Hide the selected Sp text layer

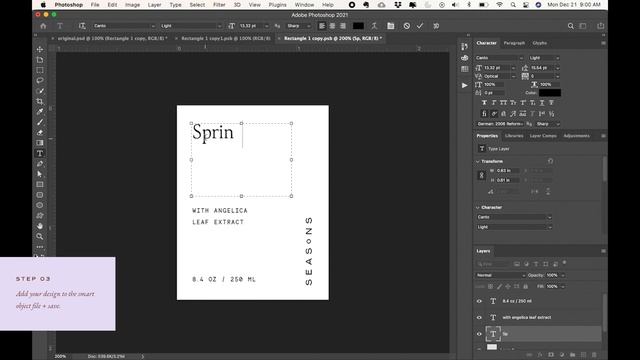pyautogui.click(x=479, y=334)
